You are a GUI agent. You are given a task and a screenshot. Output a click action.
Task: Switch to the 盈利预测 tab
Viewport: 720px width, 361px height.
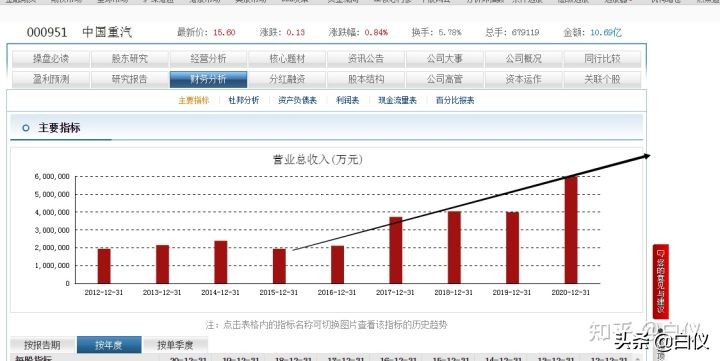[51, 79]
